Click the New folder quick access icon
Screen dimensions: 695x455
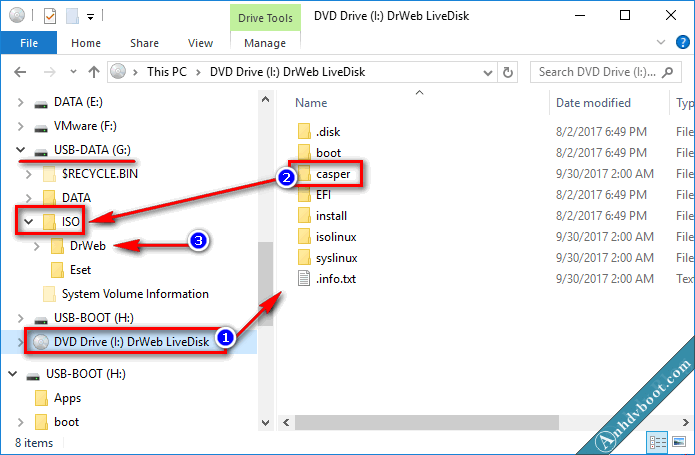72,16
